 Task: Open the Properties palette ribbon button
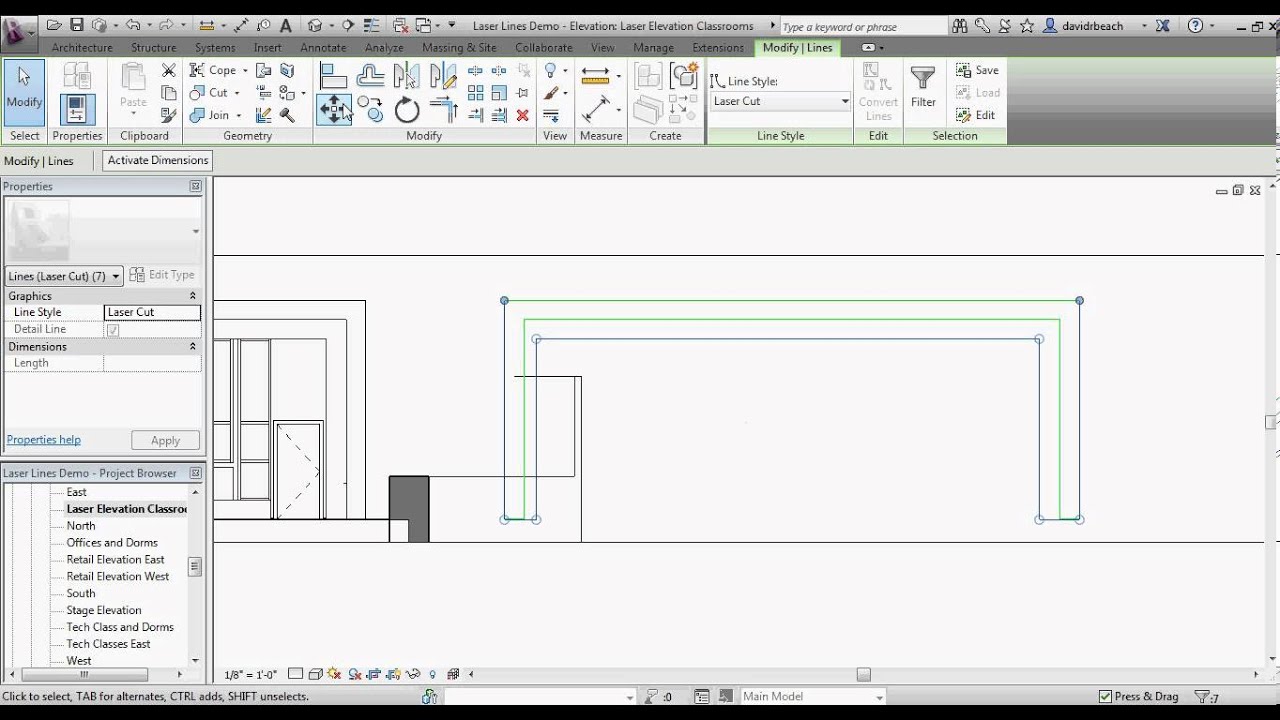(77, 109)
